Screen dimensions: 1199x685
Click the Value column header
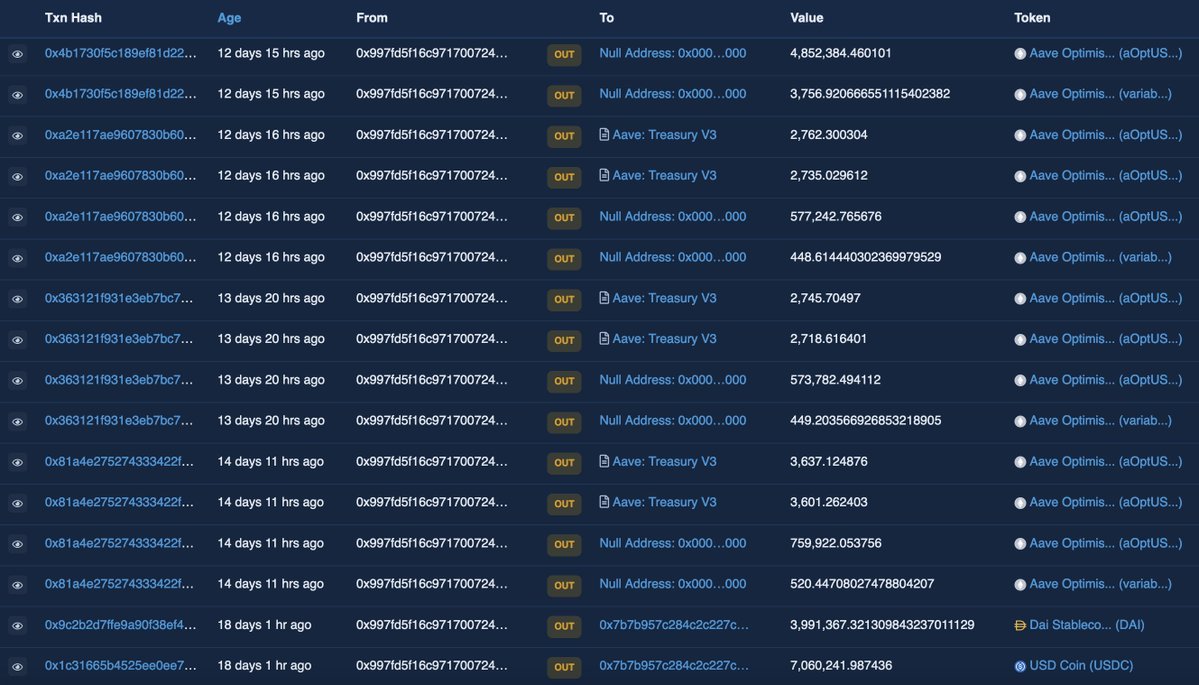pos(807,18)
